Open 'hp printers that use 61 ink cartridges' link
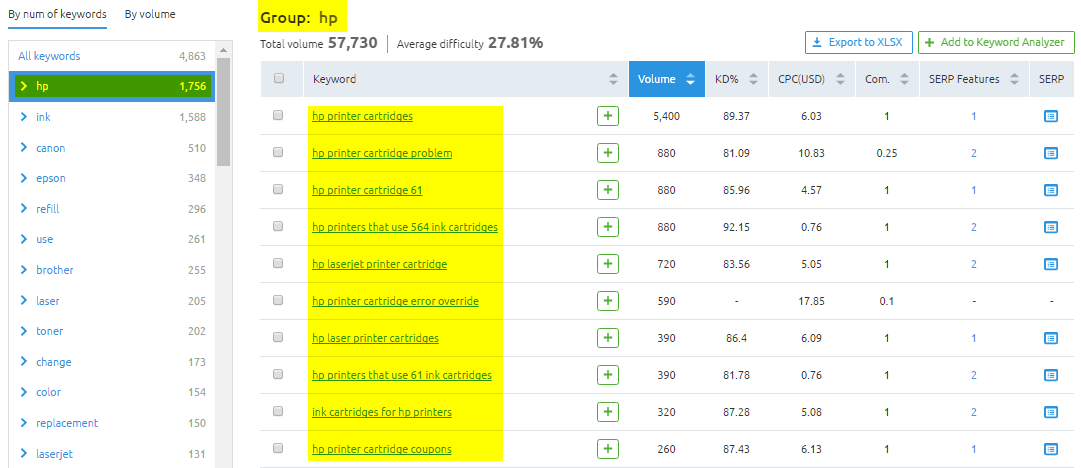Screen dimensions: 1081x468 [402, 375]
